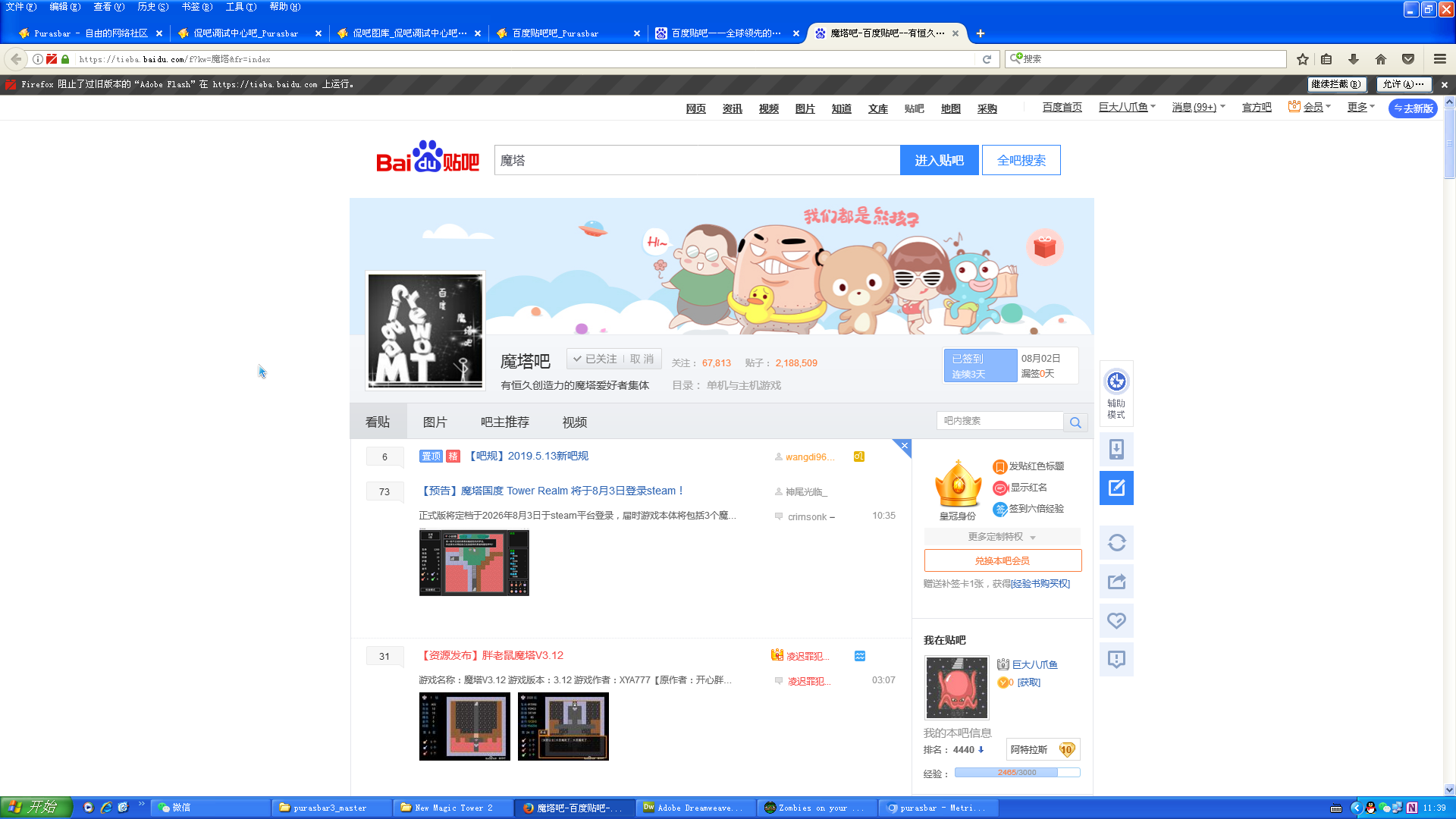Open the 【资源发布】胖老鼠魔塔V3.12 thread

pyautogui.click(x=491, y=655)
